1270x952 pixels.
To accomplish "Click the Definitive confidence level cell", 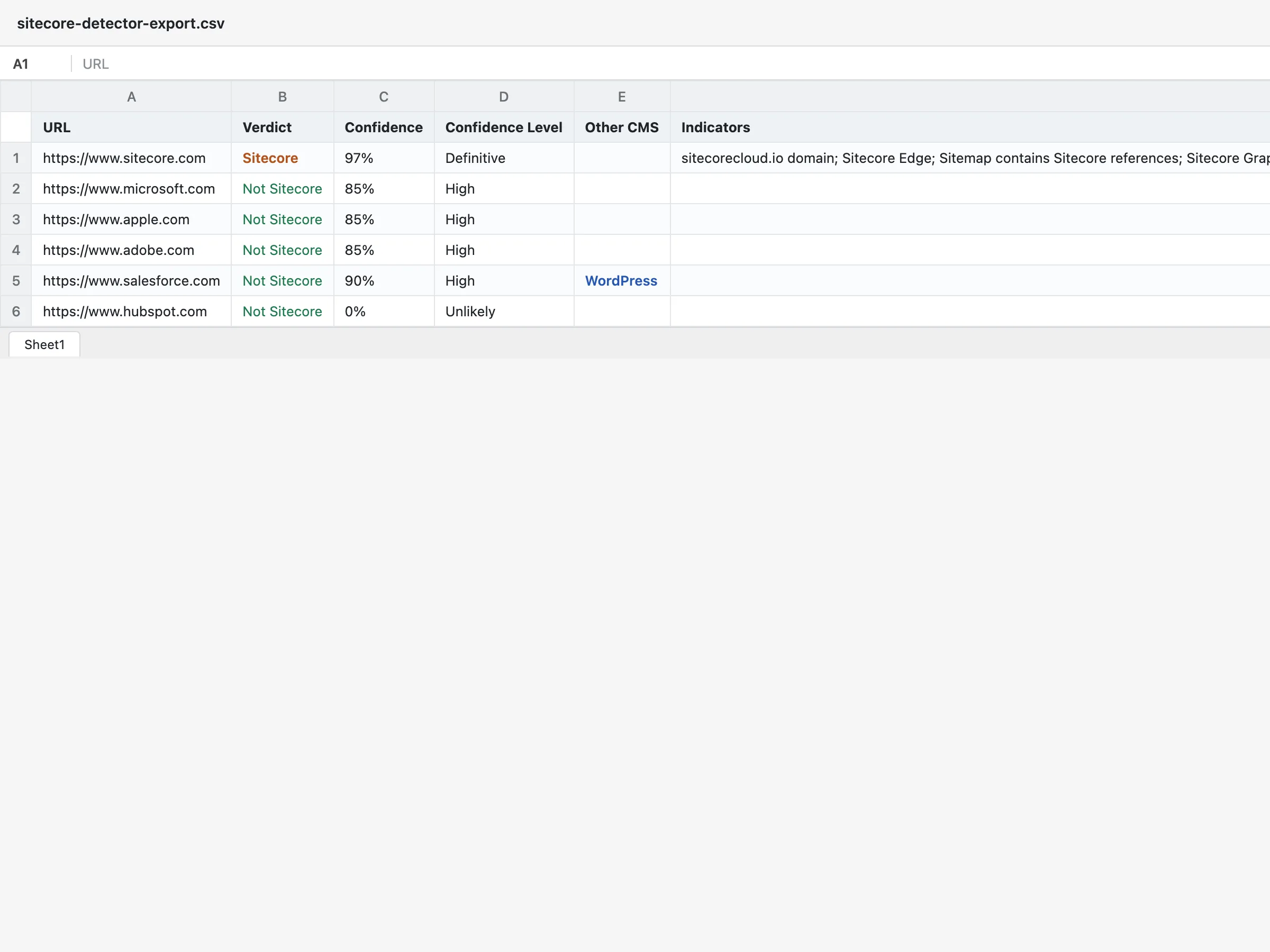I will 504,158.
